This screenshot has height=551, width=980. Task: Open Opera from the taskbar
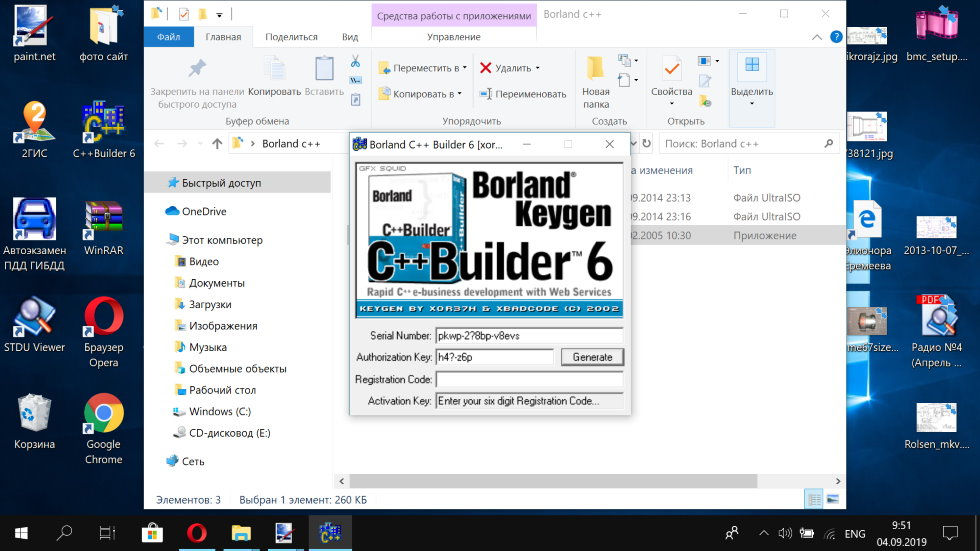point(197,533)
